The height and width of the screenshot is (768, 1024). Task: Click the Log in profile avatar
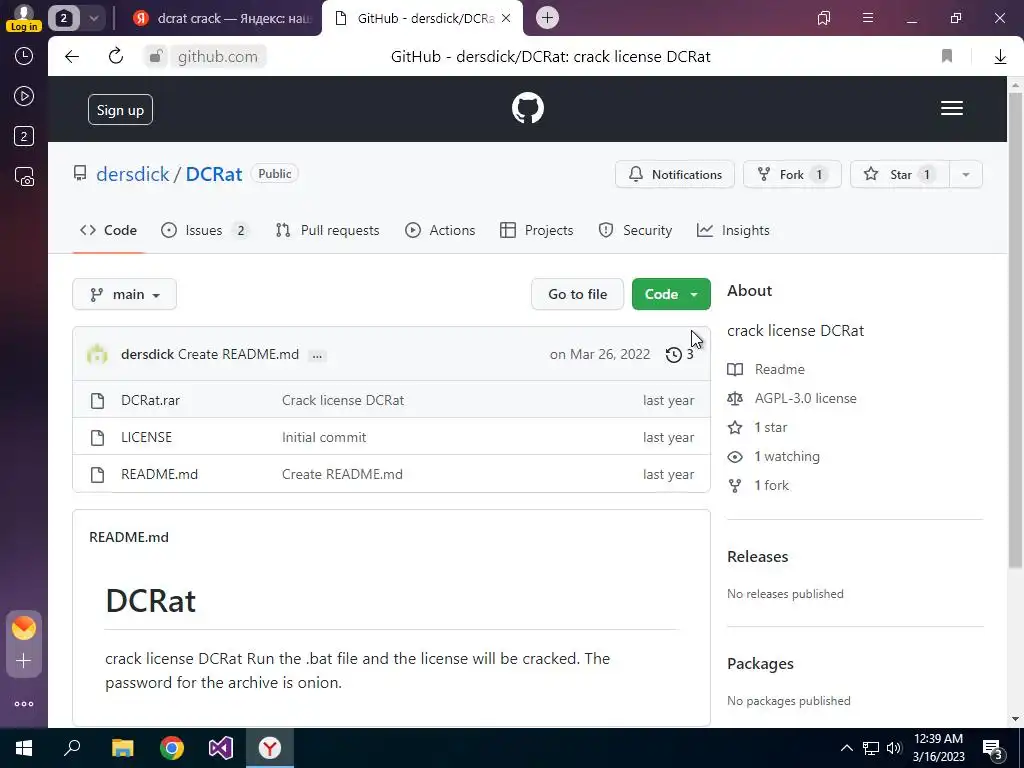point(24,18)
